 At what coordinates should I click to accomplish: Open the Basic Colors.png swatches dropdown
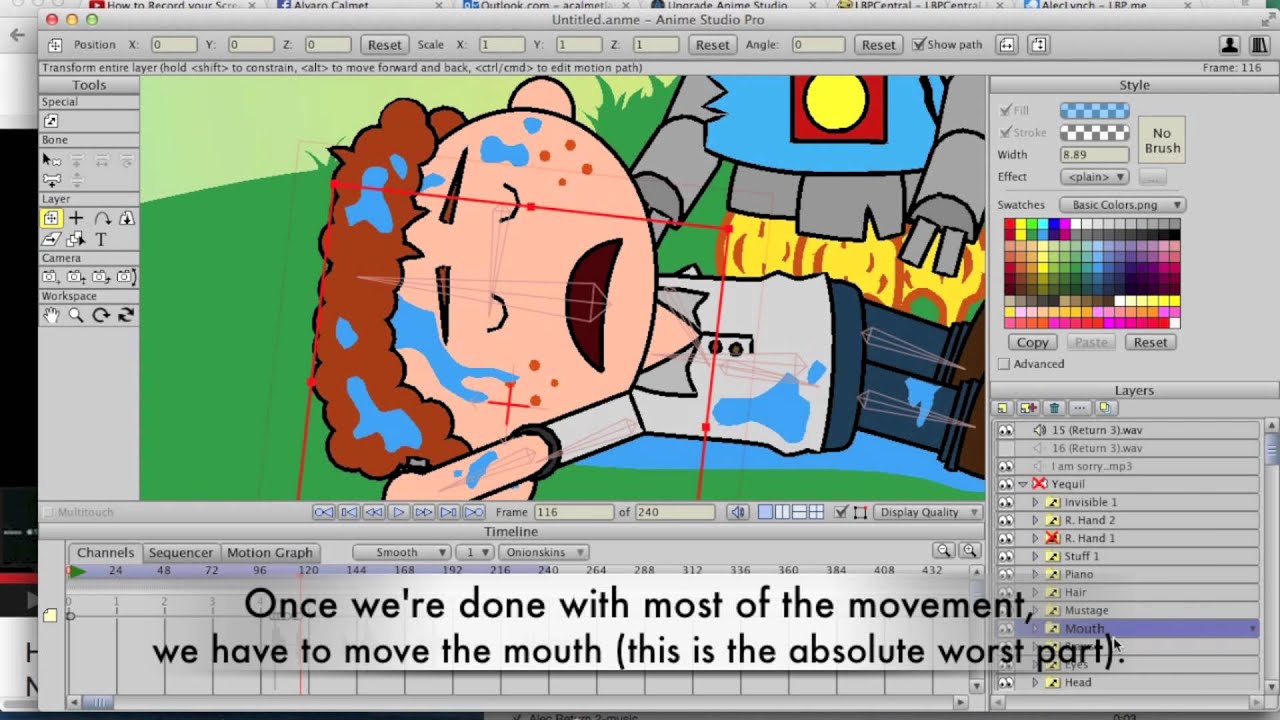click(x=1123, y=205)
